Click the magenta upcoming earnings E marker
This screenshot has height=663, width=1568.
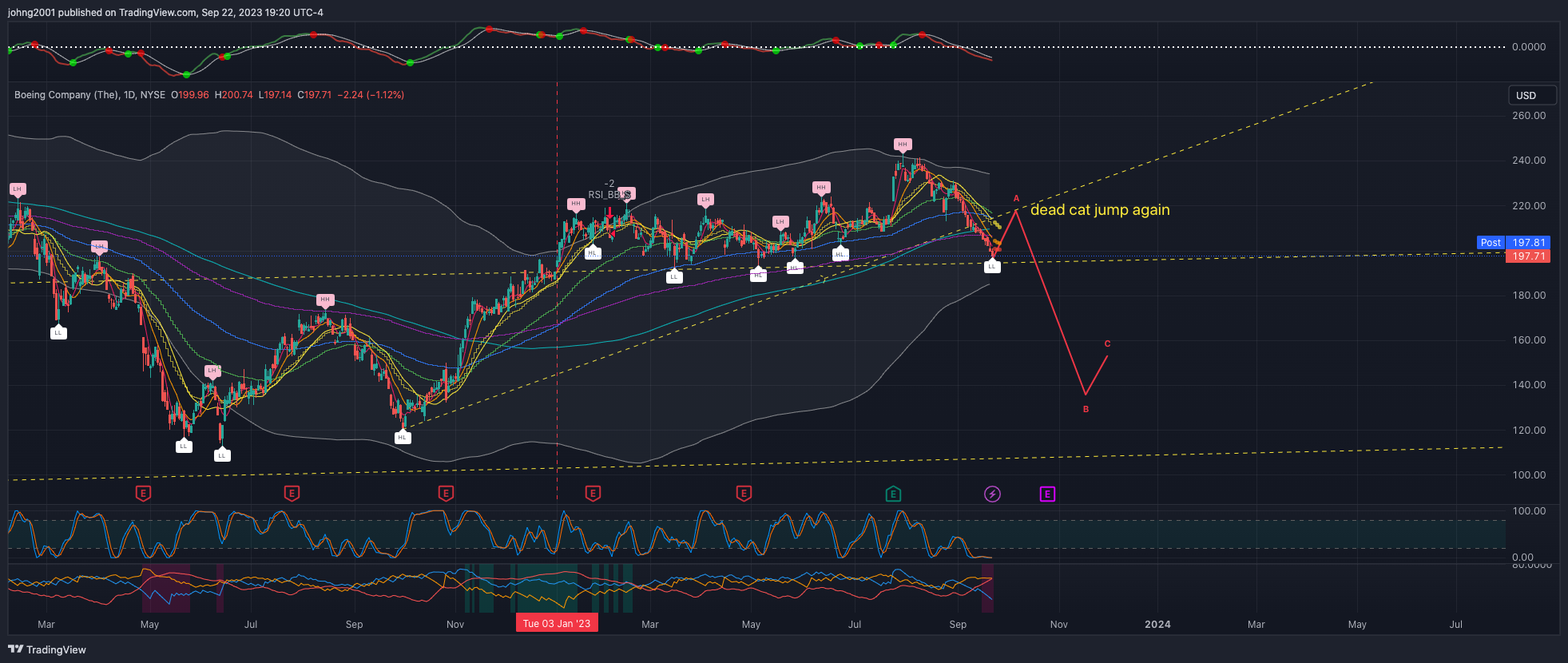[1047, 494]
